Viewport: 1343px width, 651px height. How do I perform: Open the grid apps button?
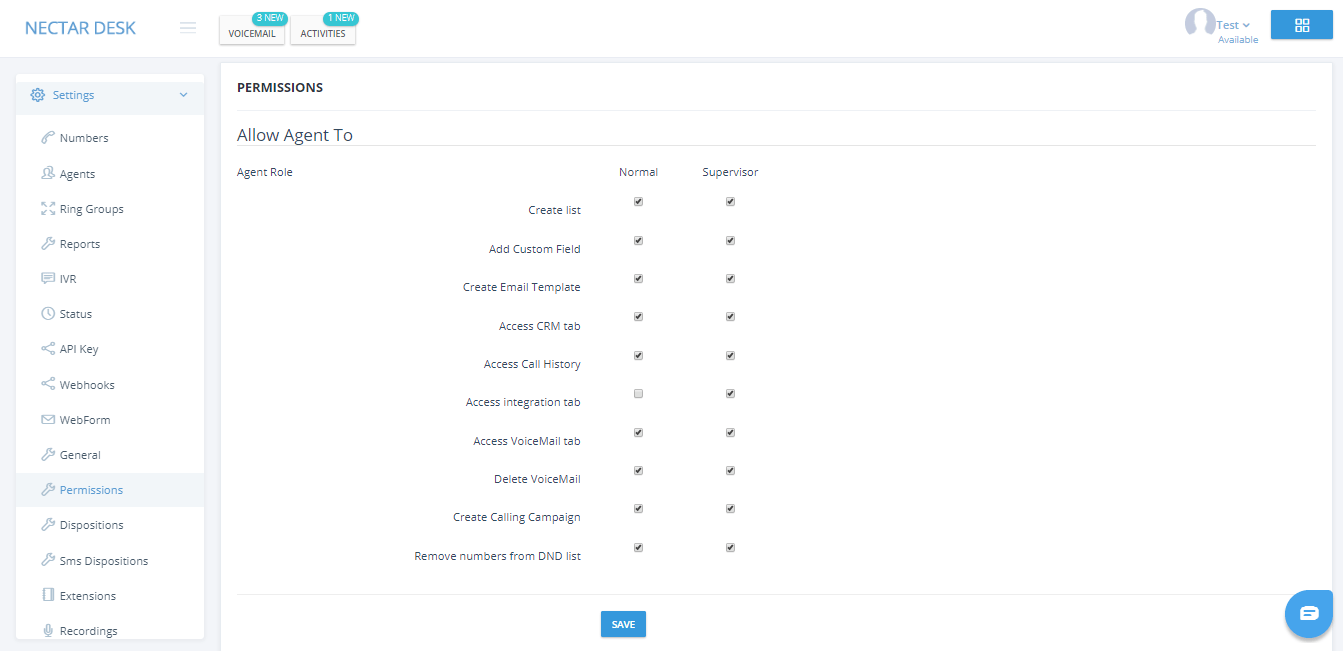1301,26
